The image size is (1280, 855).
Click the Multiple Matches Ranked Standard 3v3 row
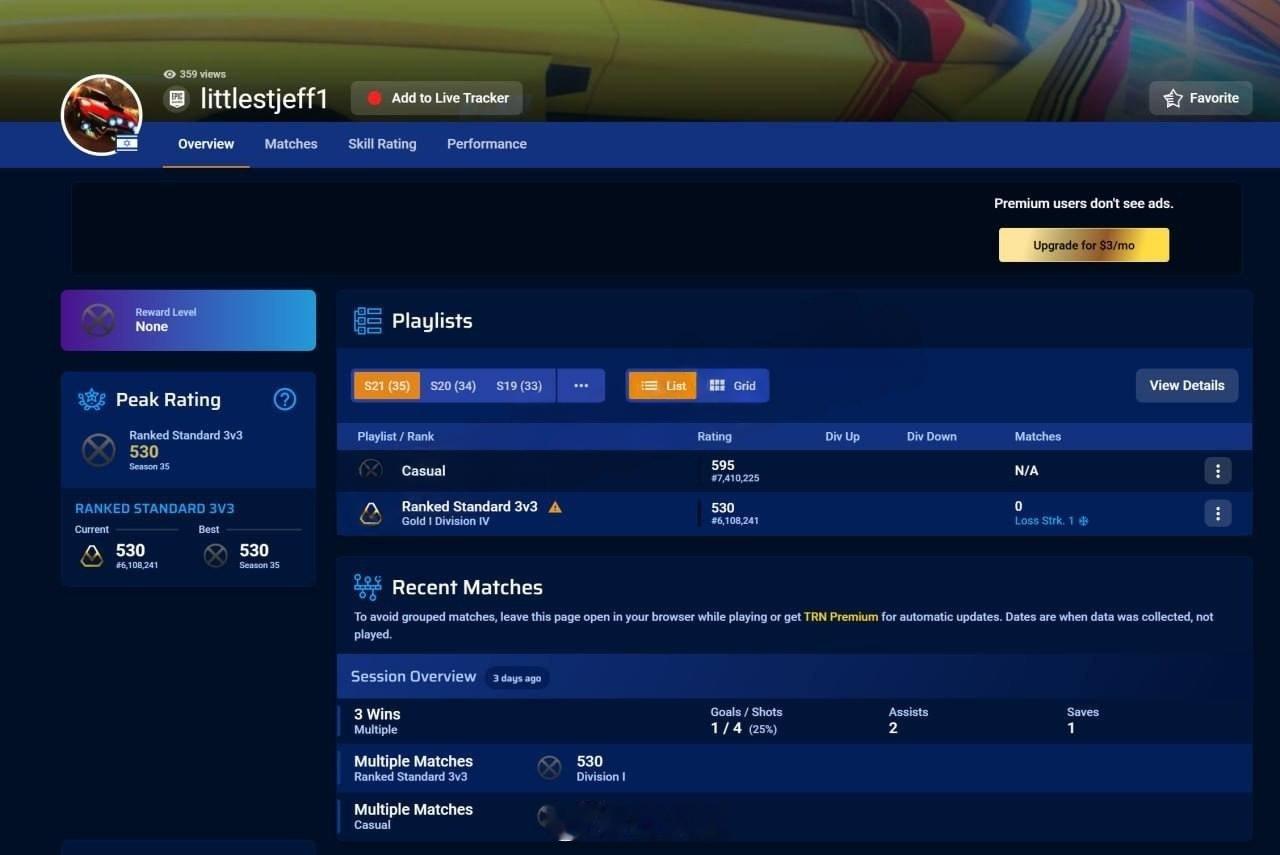click(x=794, y=768)
